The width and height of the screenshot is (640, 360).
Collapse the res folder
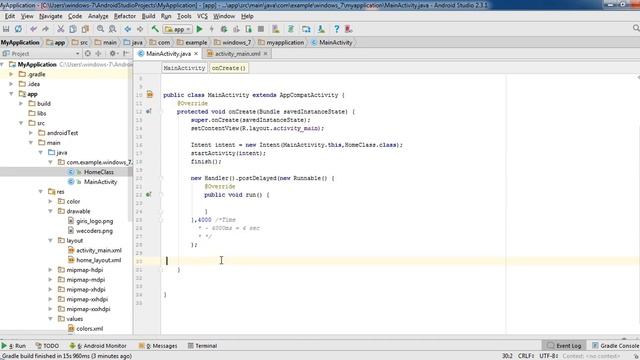pyautogui.click(x=41, y=191)
